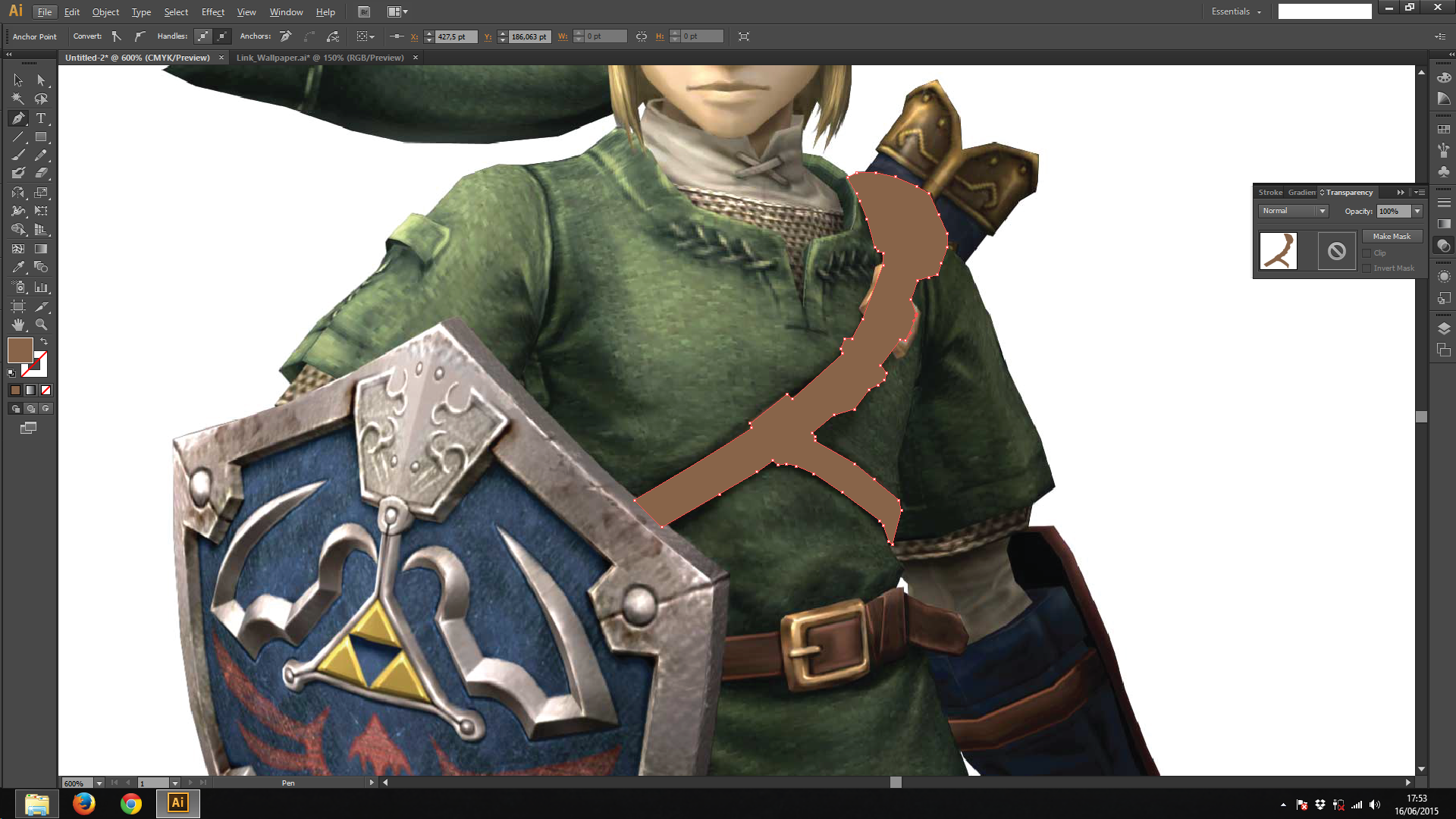Select the Eraser tool
The height and width of the screenshot is (819, 1456).
coord(41,173)
